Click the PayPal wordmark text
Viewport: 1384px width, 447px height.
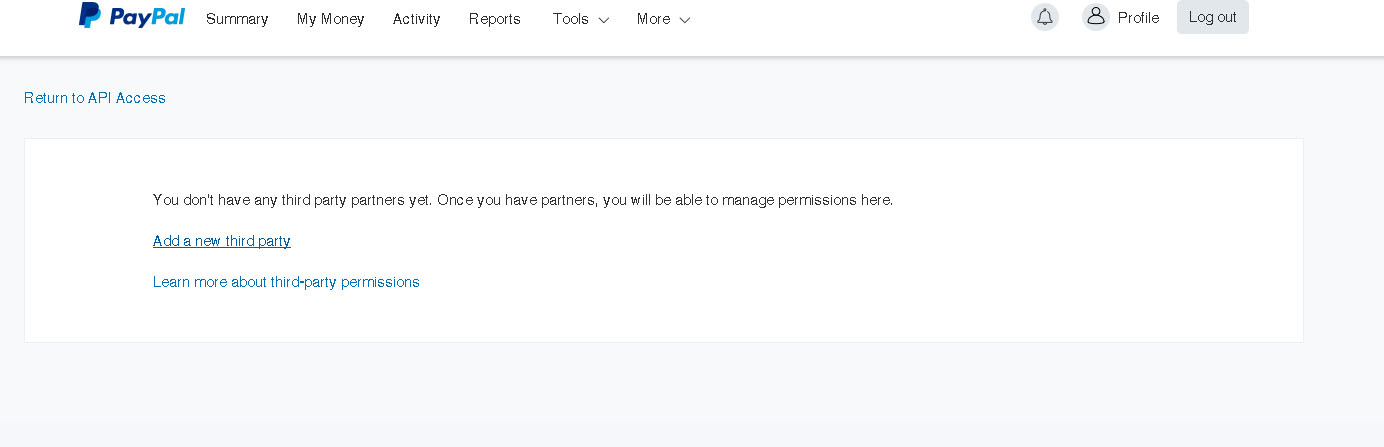pos(147,16)
